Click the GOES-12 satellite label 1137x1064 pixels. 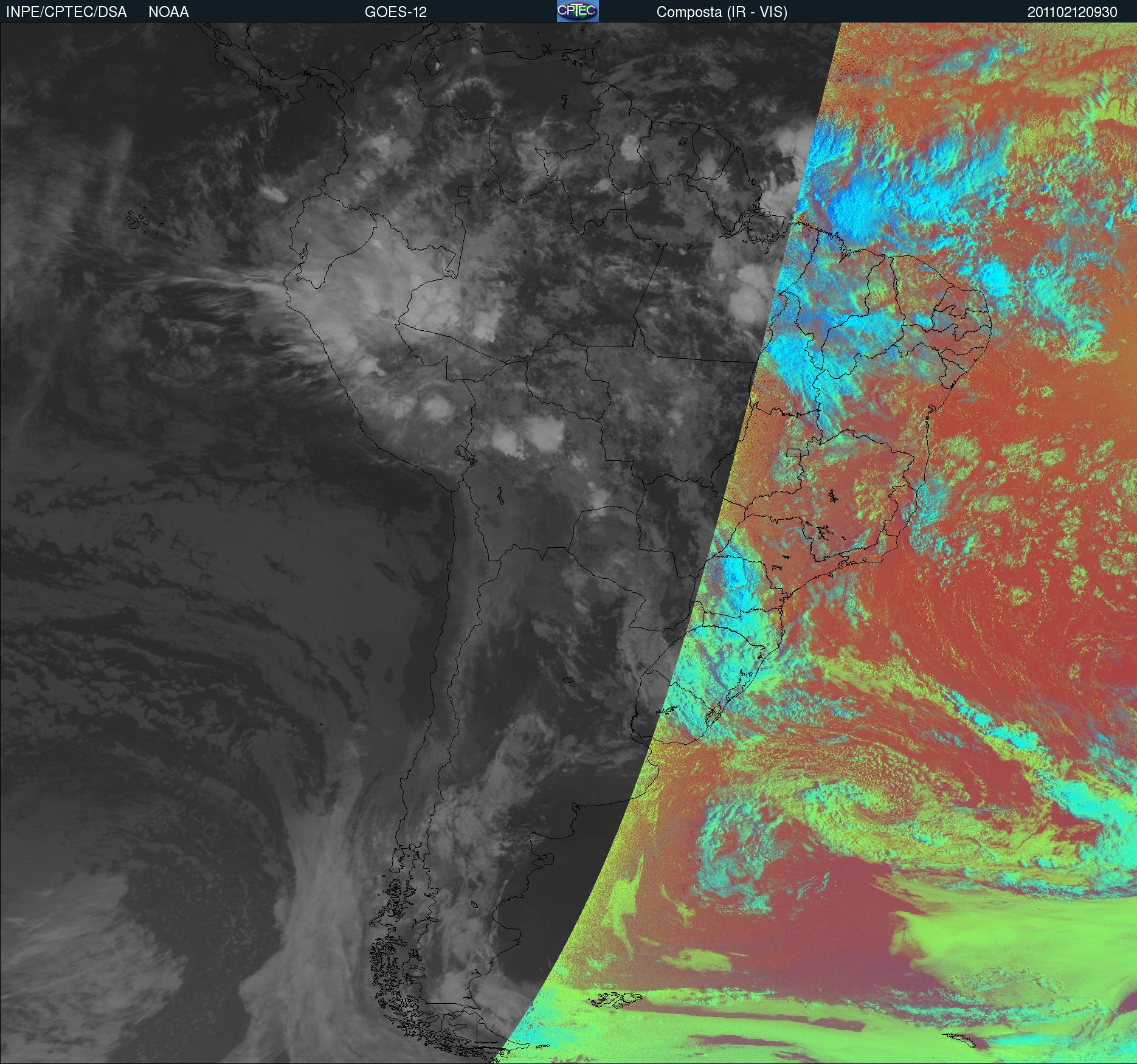pos(396,12)
